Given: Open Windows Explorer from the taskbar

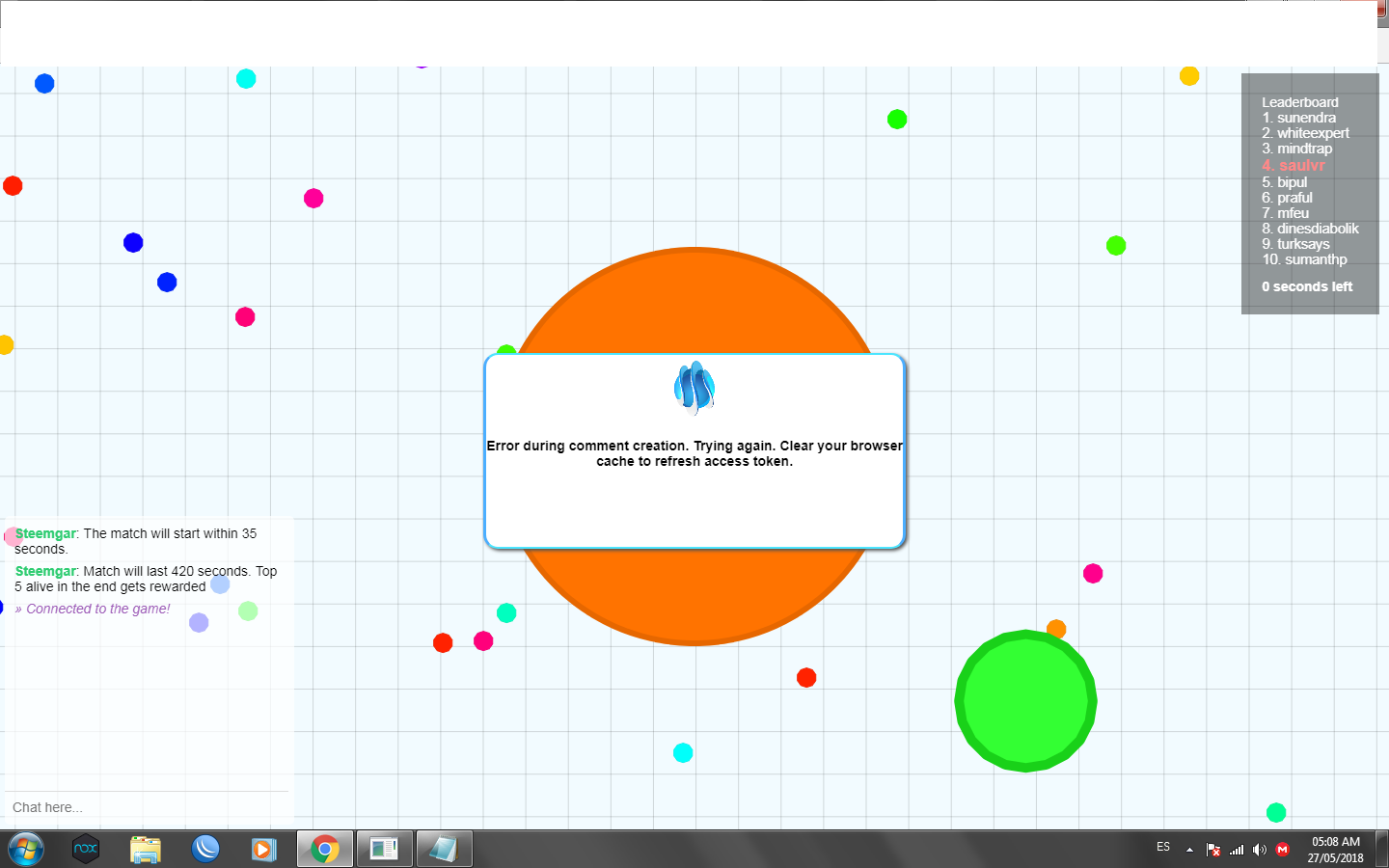Looking at the screenshot, I should pos(146,849).
